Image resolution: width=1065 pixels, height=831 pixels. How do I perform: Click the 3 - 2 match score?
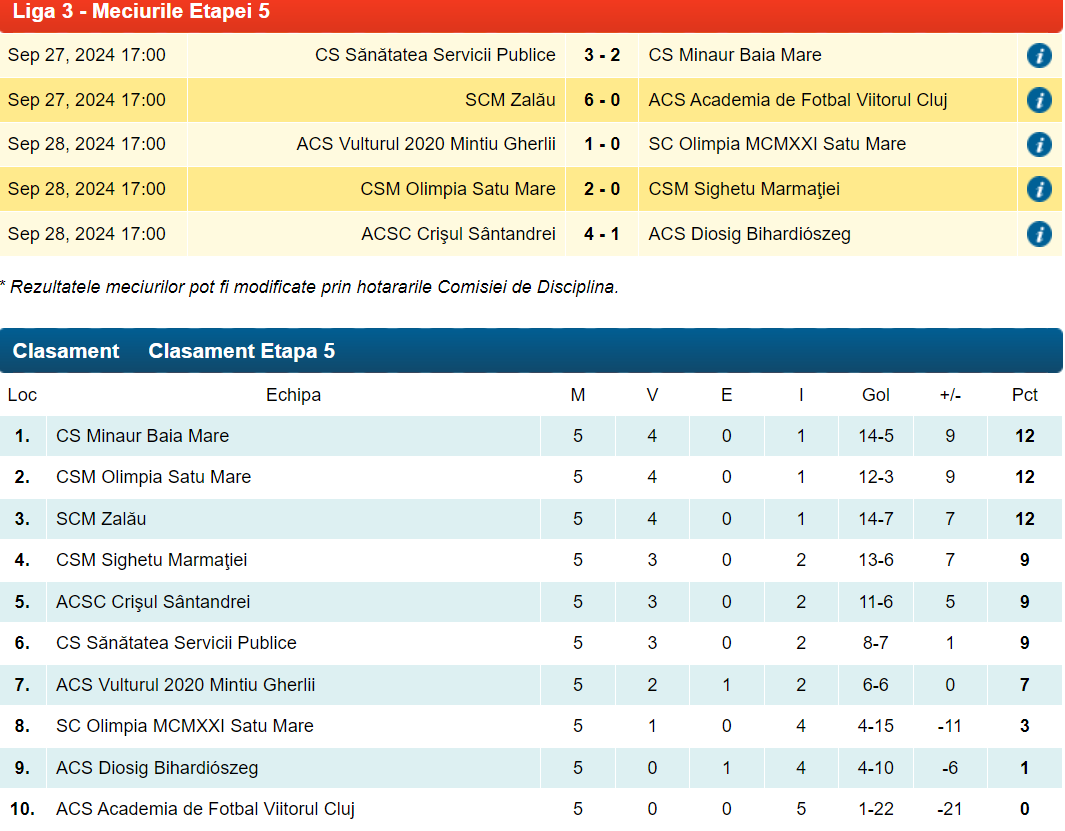click(x=602, y=55)
